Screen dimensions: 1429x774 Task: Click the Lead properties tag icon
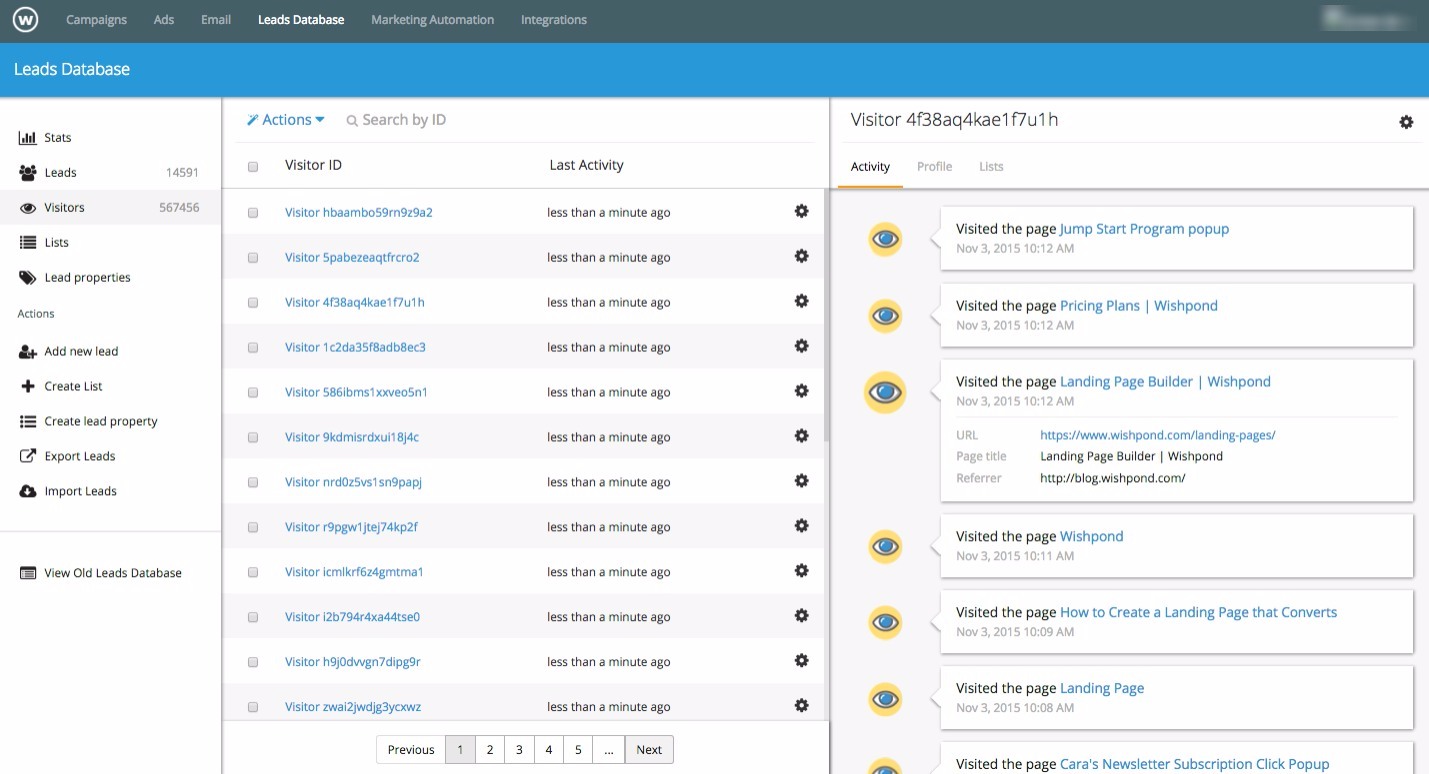click(28, 278)
